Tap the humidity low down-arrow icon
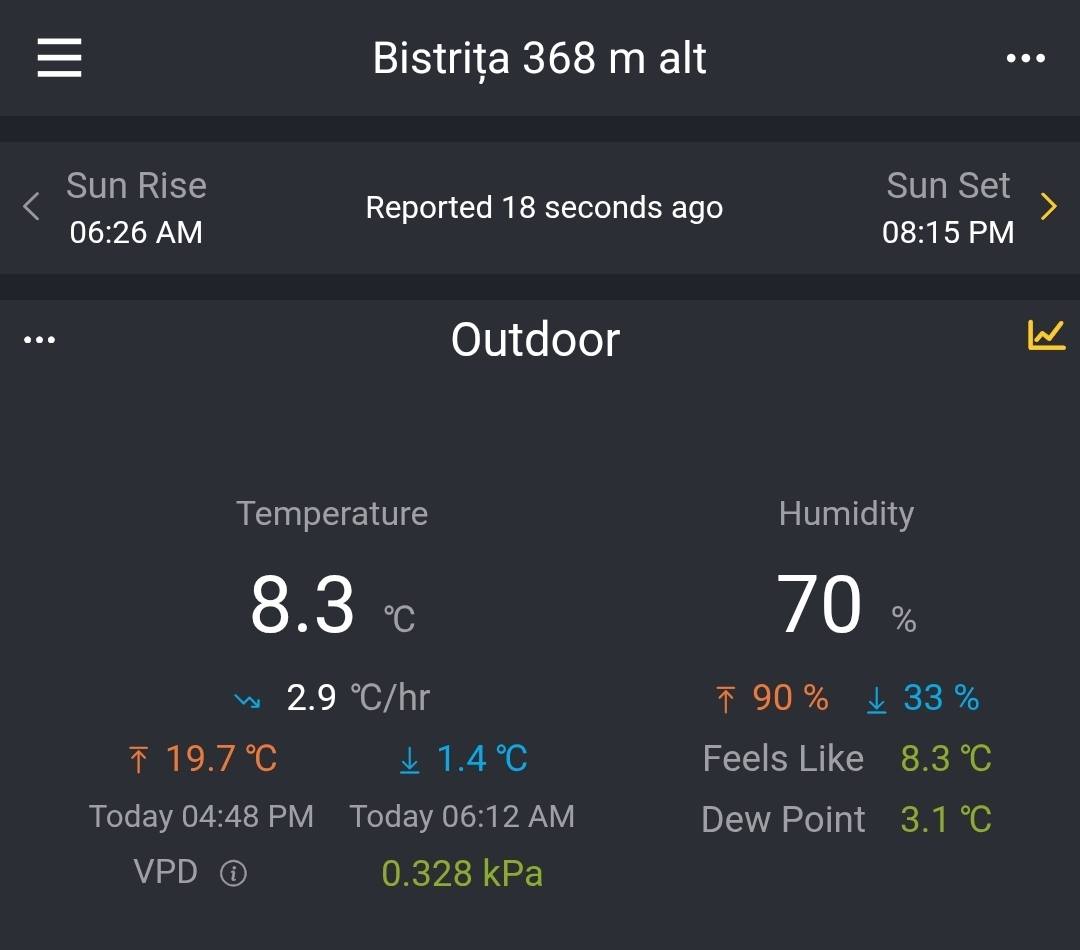The height and width of the screenshot is (950, 1080). [x=876, y=699]
